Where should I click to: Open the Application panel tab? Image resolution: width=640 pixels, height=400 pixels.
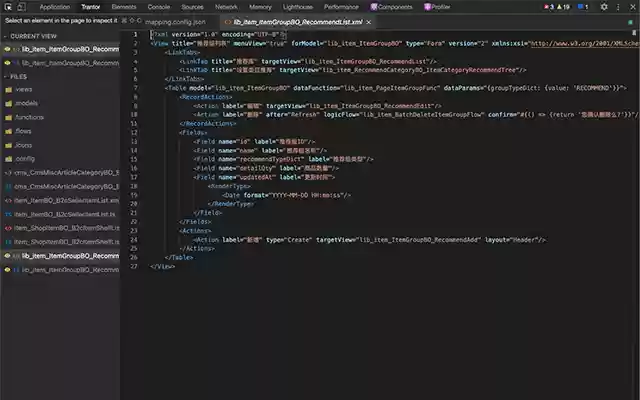55,7
